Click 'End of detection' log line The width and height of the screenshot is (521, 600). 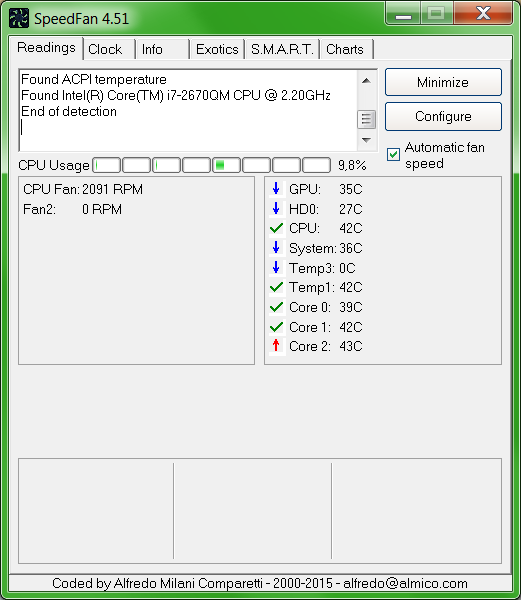[x=69, y=111]
